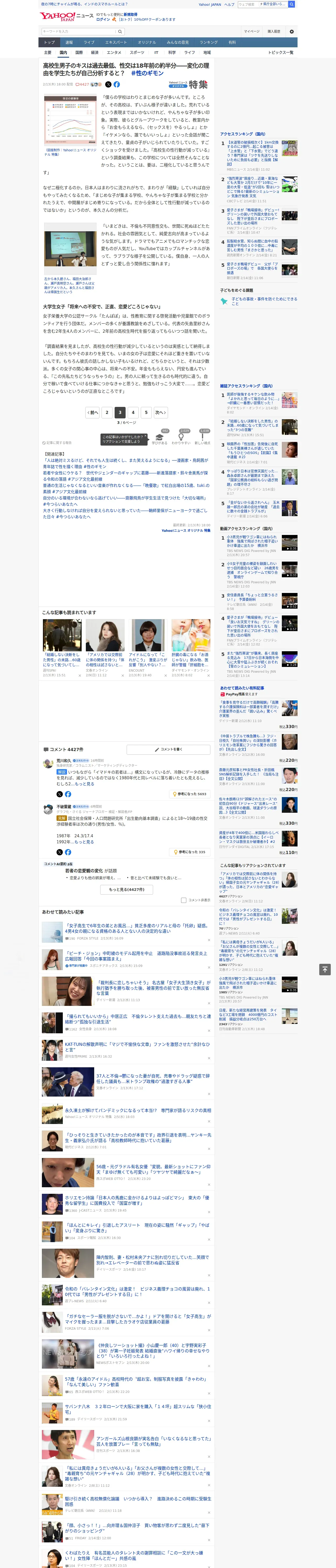Click the 新しい視点 exclamation reaction
Viewport: 336px width, 1568px height.
(x=203, y=437)
